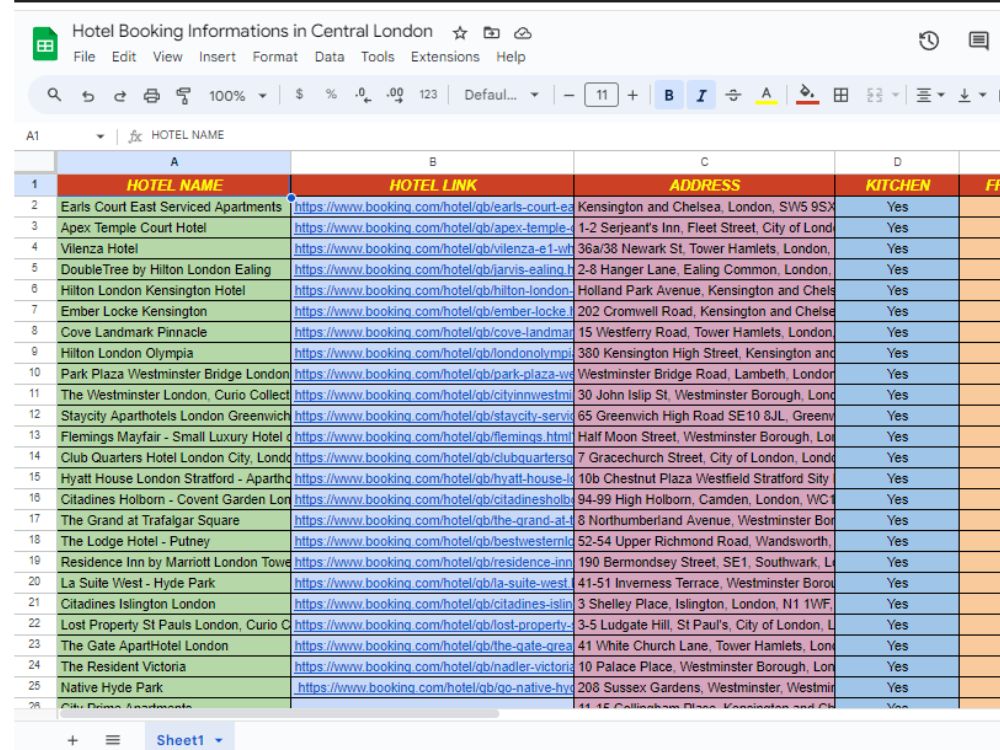Viewport: 1000px width, 750px height.
Task: Format as currency dollar icon
Action: click(x=299, y=94)
